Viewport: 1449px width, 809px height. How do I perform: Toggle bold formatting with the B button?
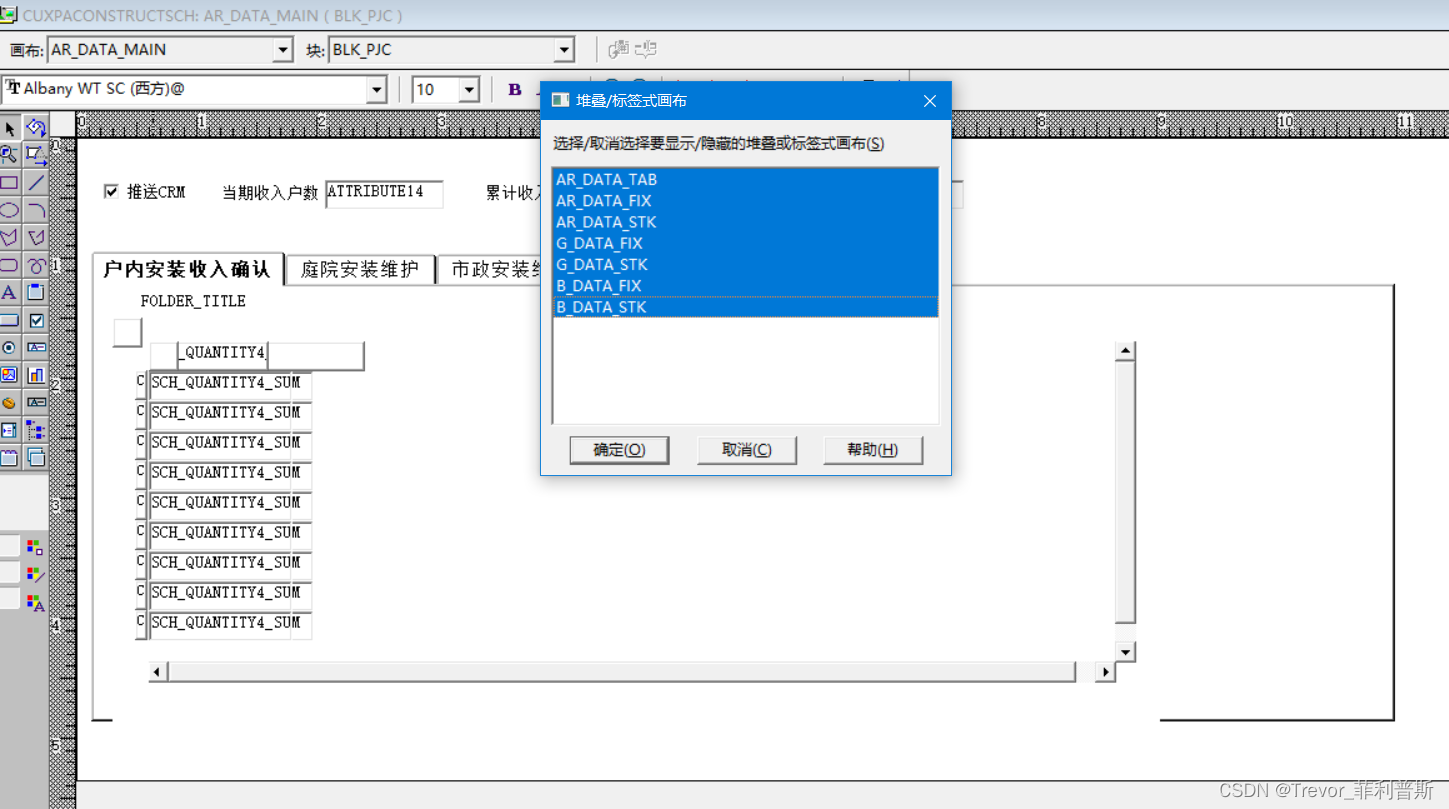pyautogui.click(x=513, y=89)
